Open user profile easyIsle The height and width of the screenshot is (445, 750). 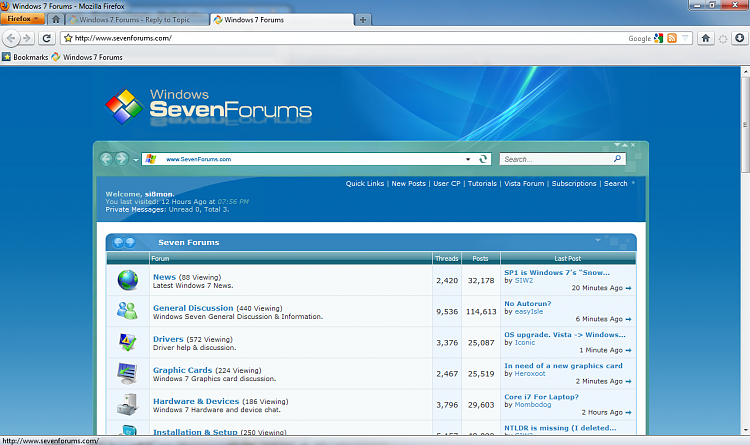click(529, 312)
